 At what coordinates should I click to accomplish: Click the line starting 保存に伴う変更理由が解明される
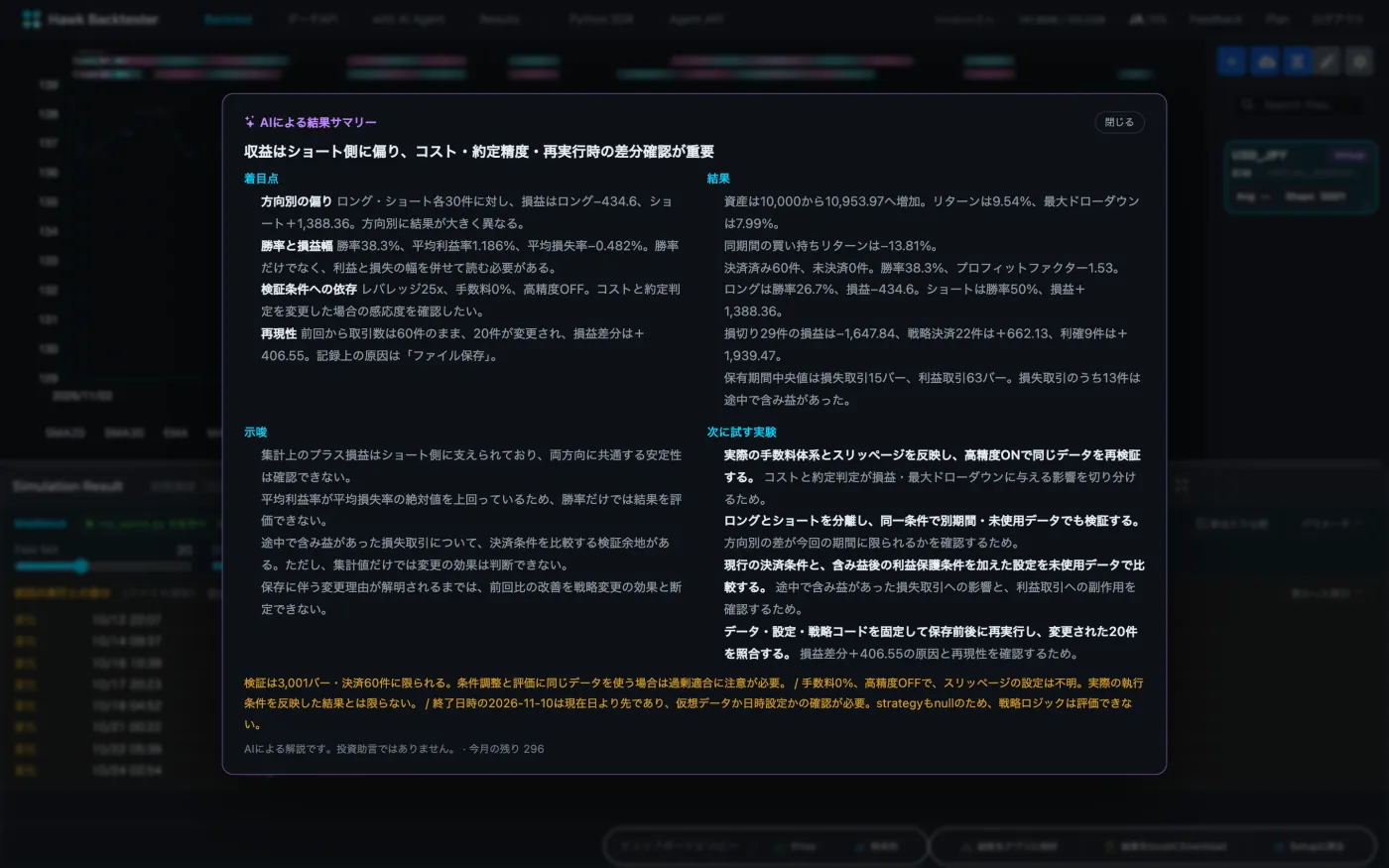[x=471, y=598]
